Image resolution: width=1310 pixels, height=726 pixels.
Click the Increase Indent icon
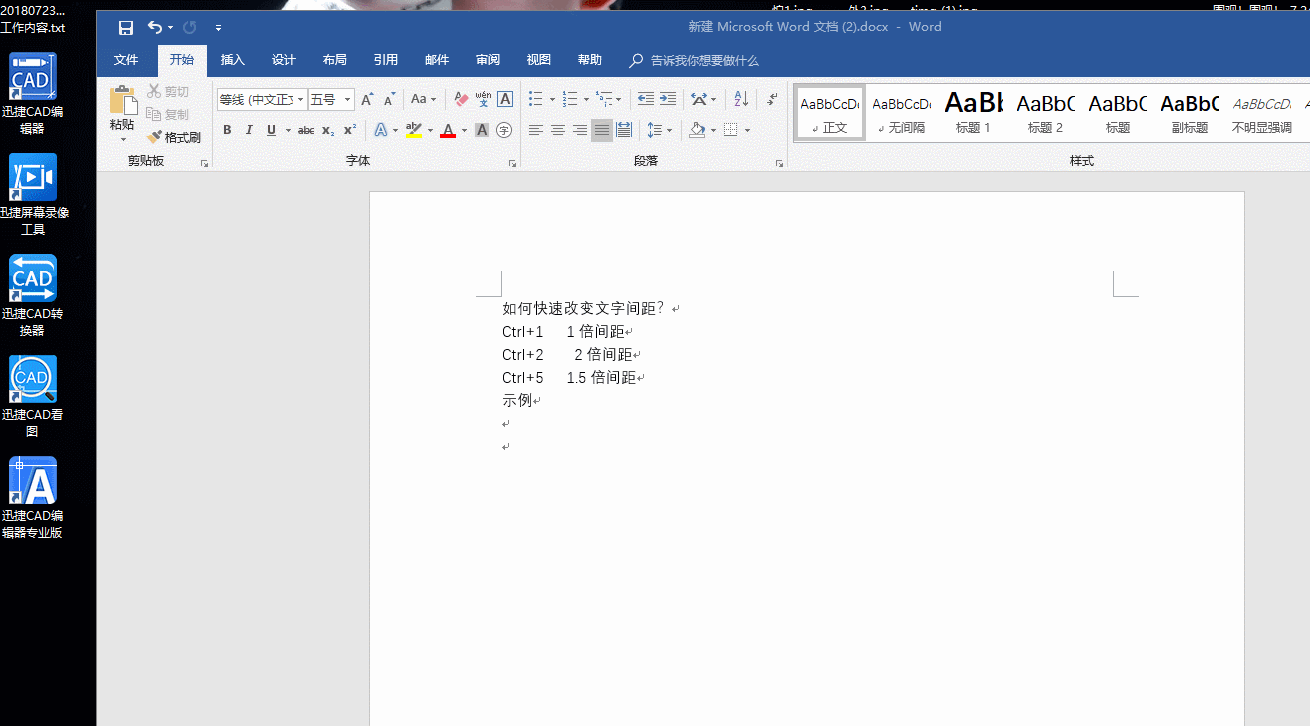tap(668, 99)
